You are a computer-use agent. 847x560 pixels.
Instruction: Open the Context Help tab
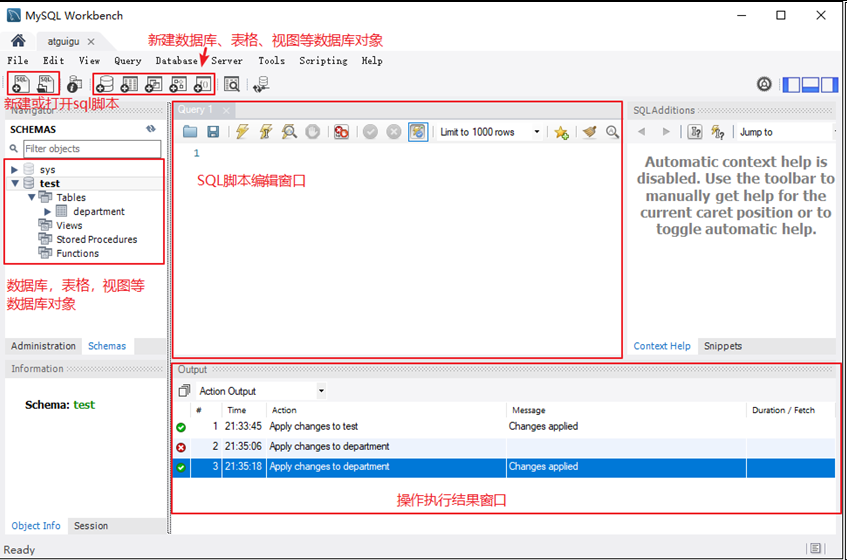pyautogui.click(x=662, y=346)
